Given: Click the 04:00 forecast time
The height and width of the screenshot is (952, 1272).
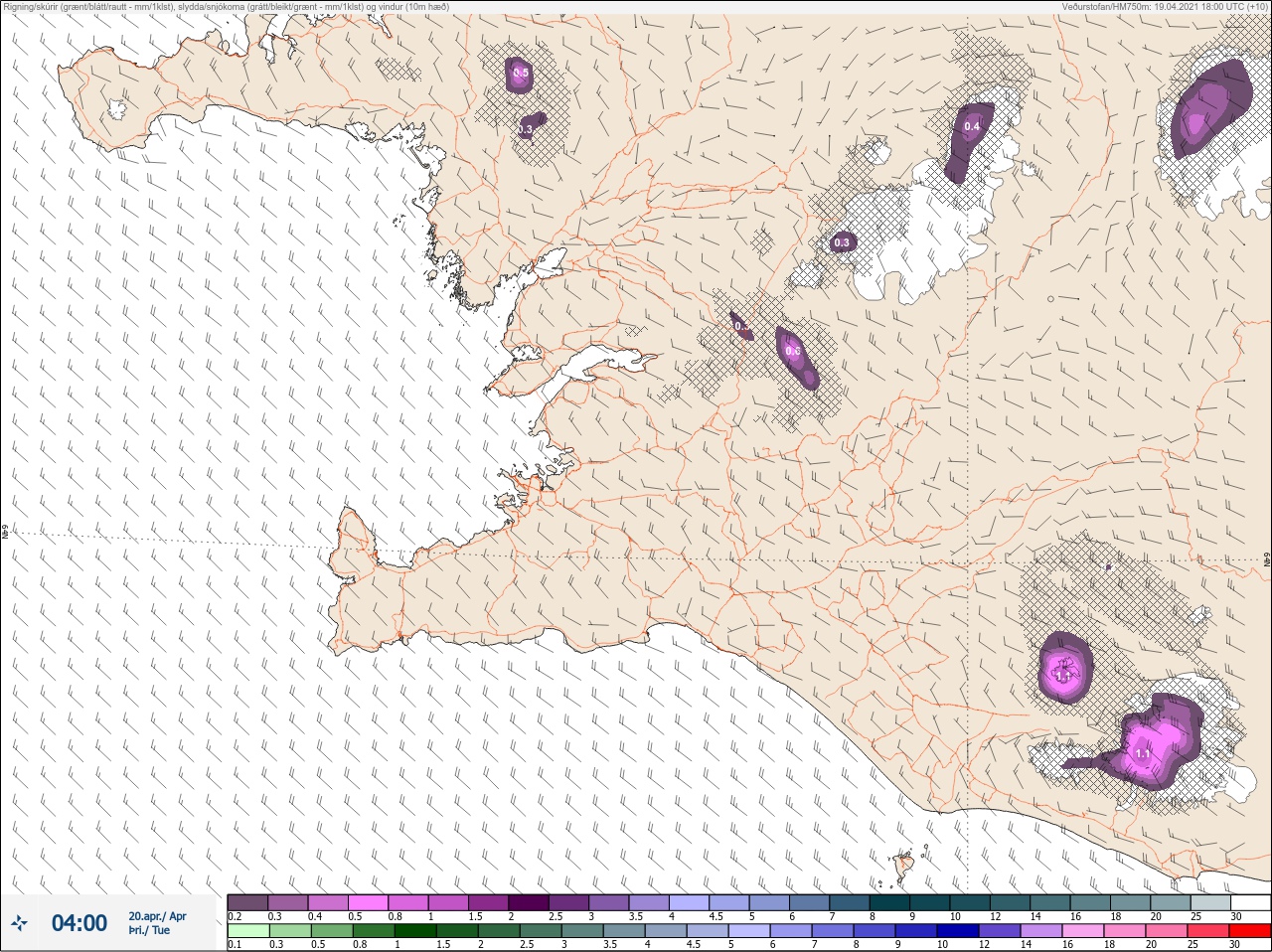Looking at the screenshot, I should click(x=79, y=923).
